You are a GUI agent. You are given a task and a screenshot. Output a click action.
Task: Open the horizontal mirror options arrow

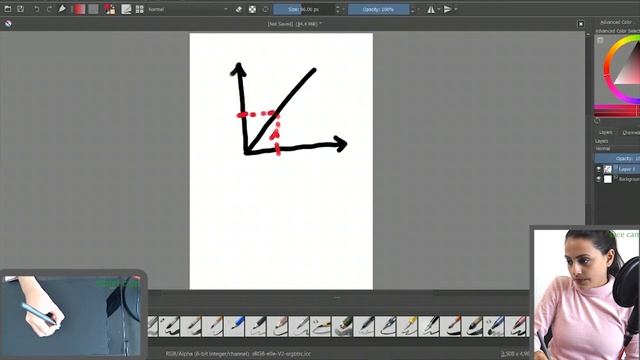pos(439,9)
